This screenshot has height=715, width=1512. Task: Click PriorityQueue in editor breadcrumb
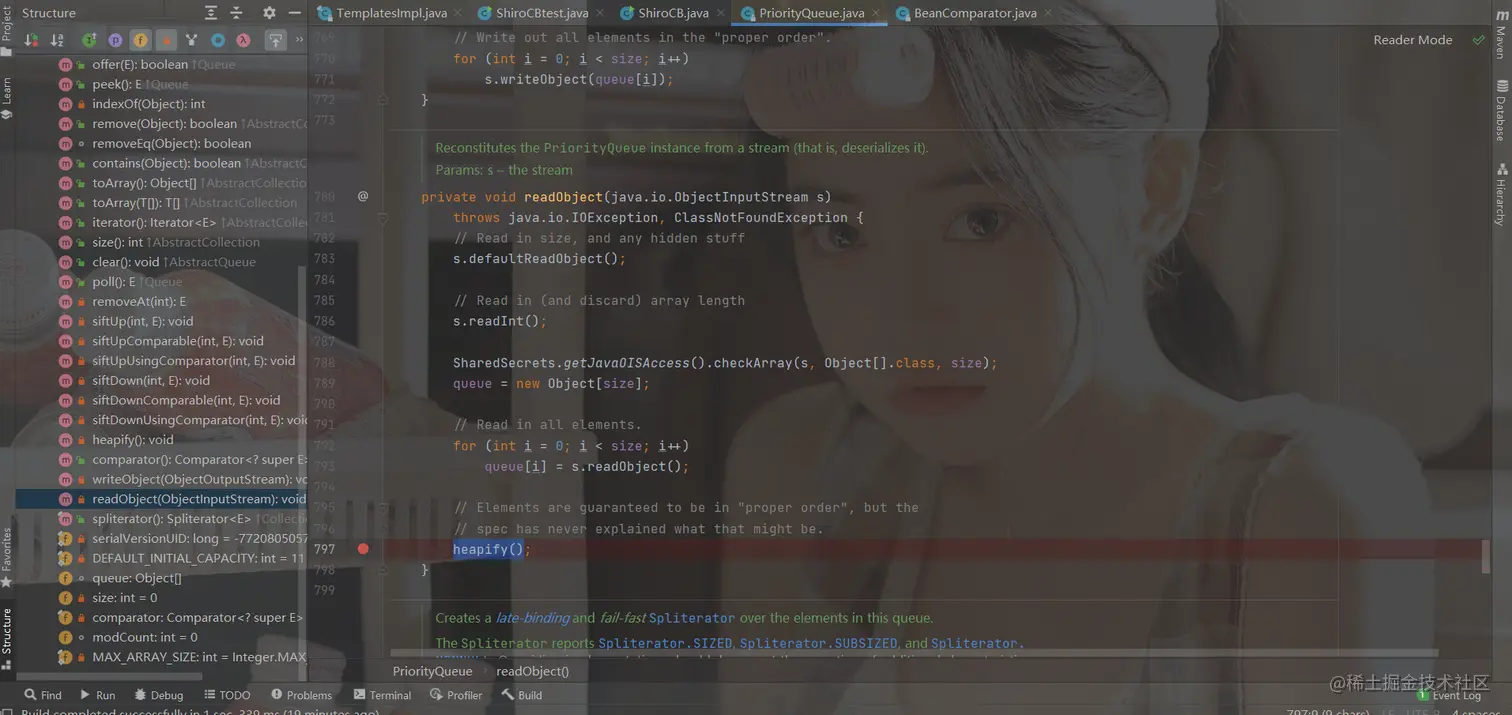tap(432, 671)
